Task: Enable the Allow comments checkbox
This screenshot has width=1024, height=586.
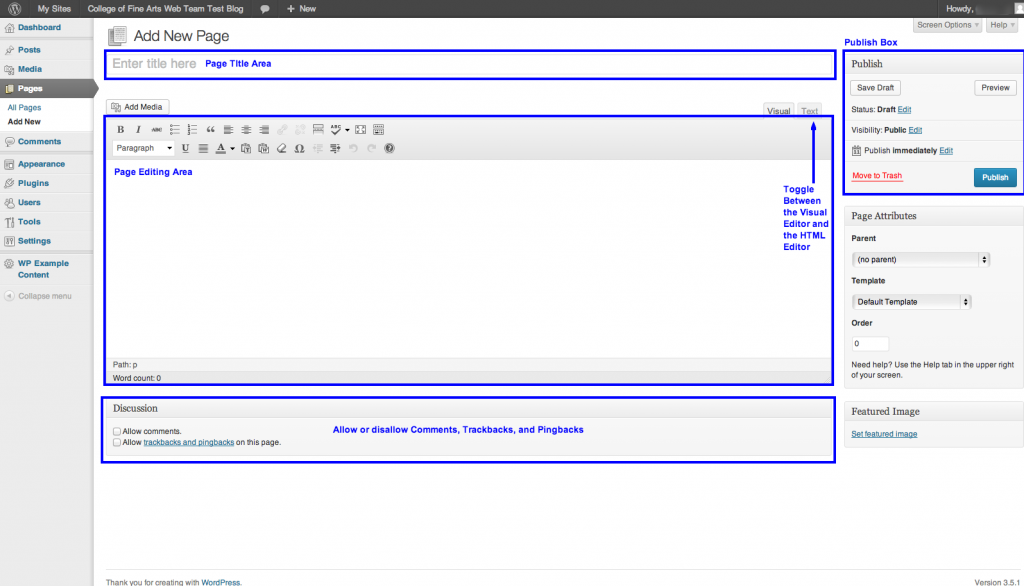Action: (x=117, y=431)
